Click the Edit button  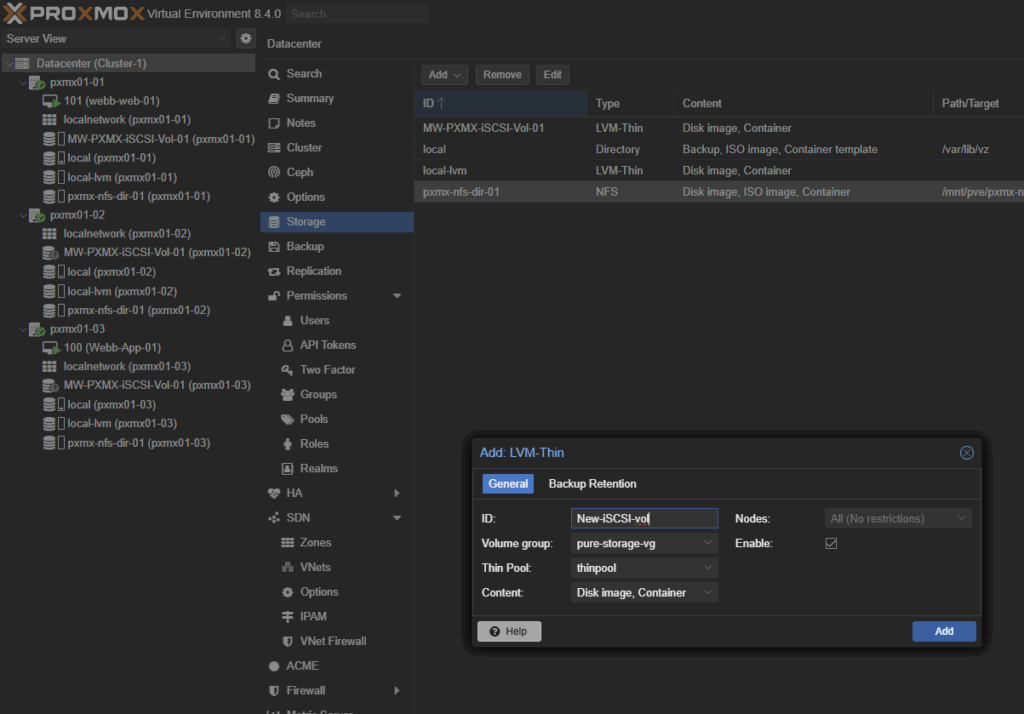[x=552, y=74]
